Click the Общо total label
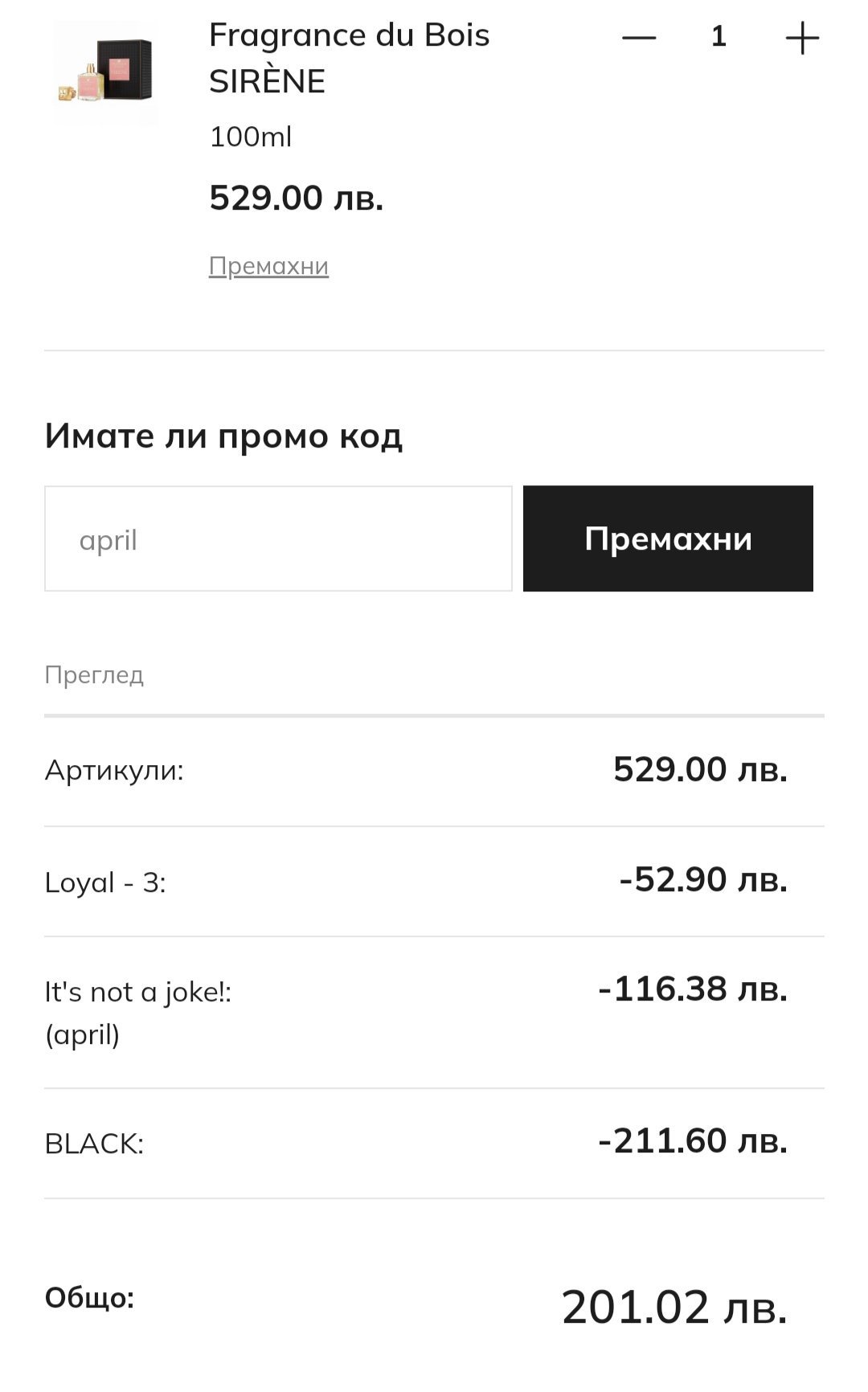The image size is (868, 1392). pyautogui.click(x=89, y=1297)
